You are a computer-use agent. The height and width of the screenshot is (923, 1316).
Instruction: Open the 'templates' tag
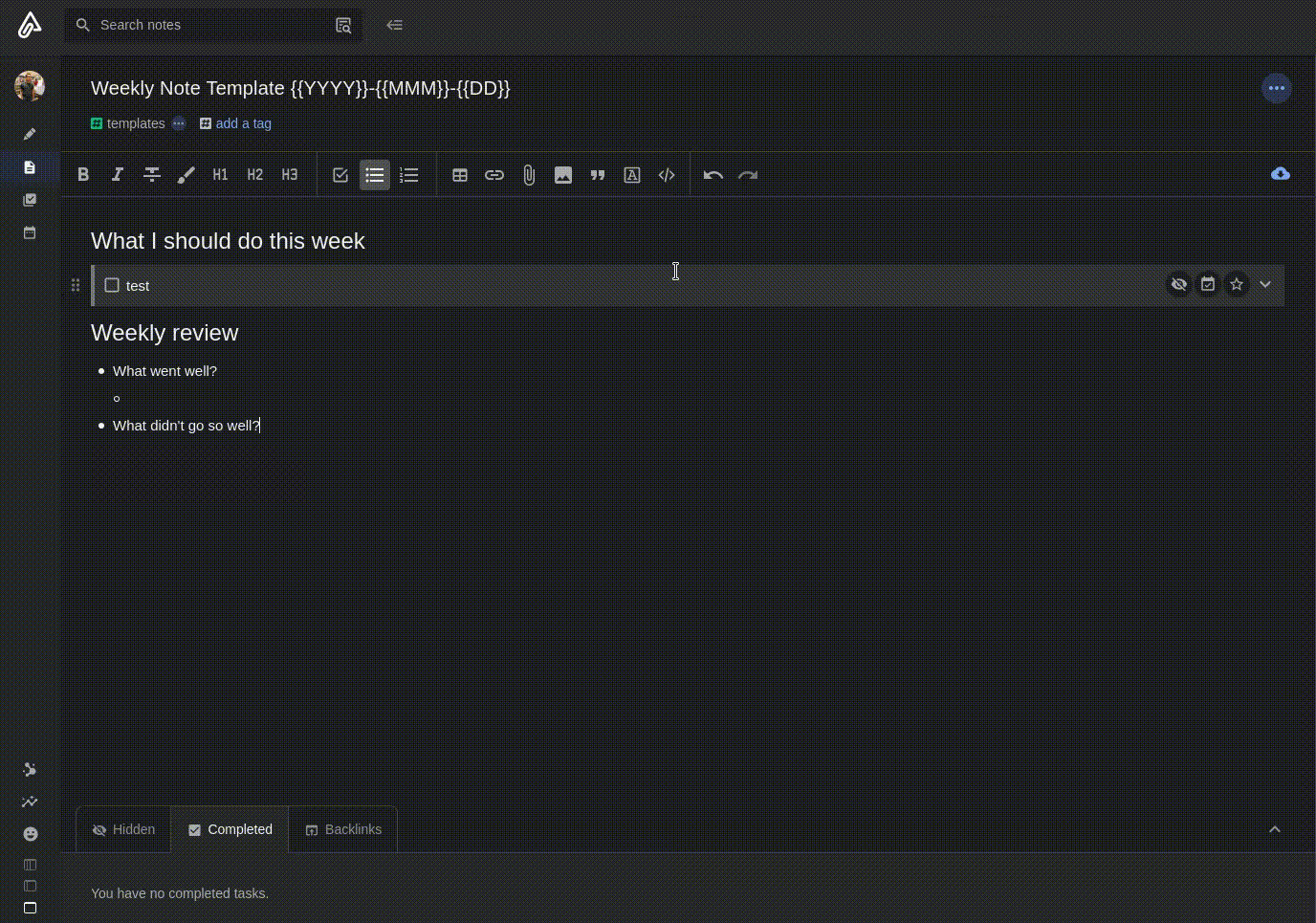coord(135,123)
